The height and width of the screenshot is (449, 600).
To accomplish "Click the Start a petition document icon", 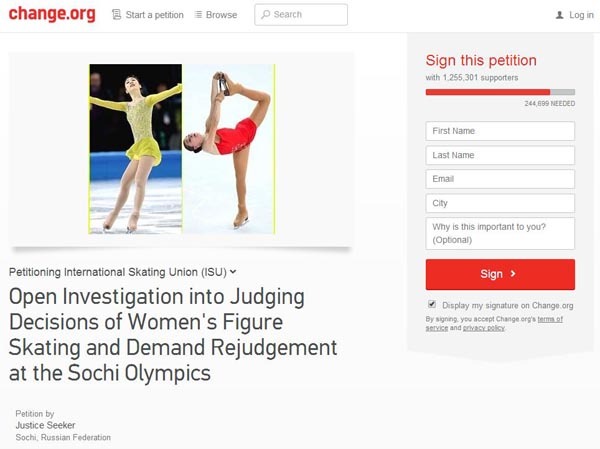I will [x=116, y=15].
